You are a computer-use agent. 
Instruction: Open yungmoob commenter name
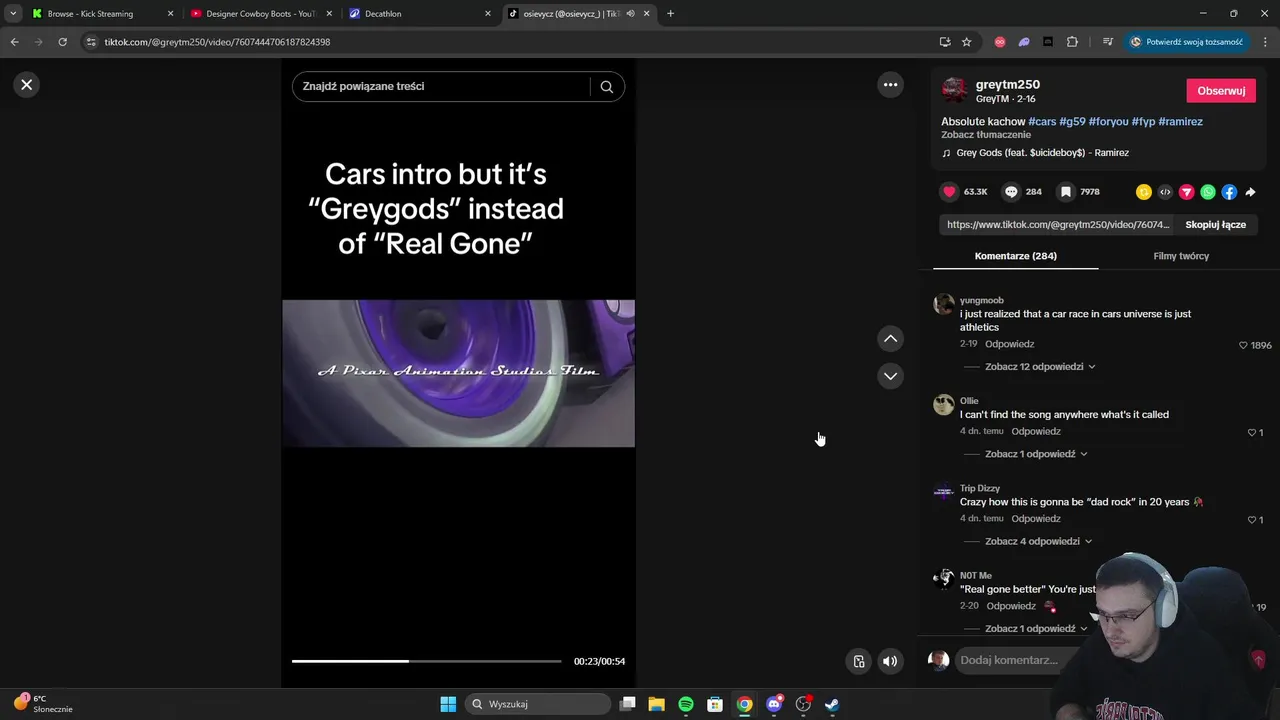coord(981,300)
